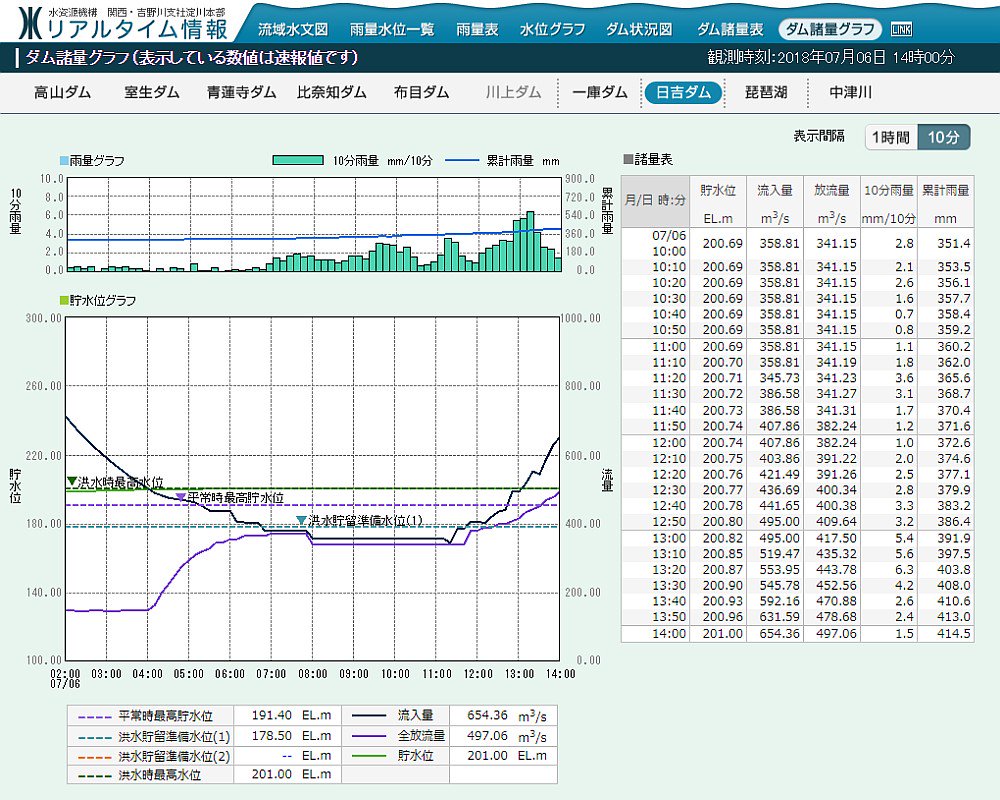Screen dimensions: 1000x800
Task: Click the 月/日 時:分 column header
Action: point(655,202)
